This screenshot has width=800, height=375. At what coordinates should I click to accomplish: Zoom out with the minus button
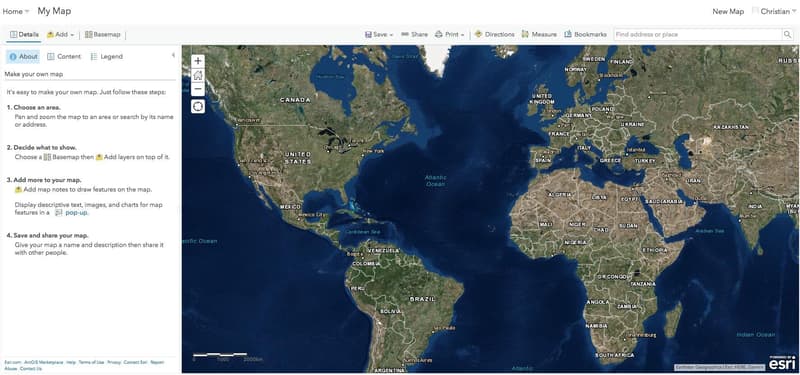tap(198, 89)
